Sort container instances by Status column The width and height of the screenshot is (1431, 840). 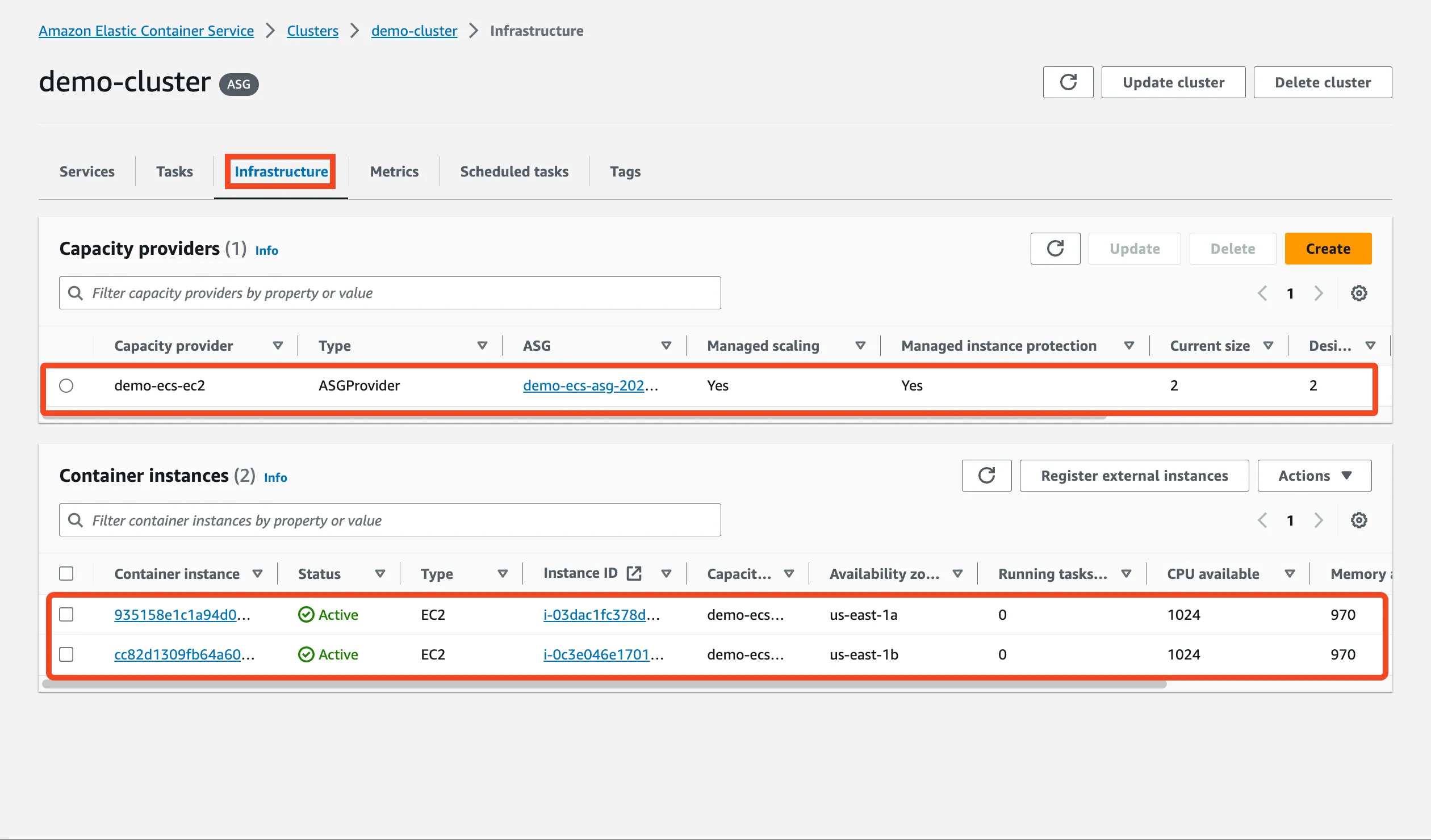coord(380,574)
